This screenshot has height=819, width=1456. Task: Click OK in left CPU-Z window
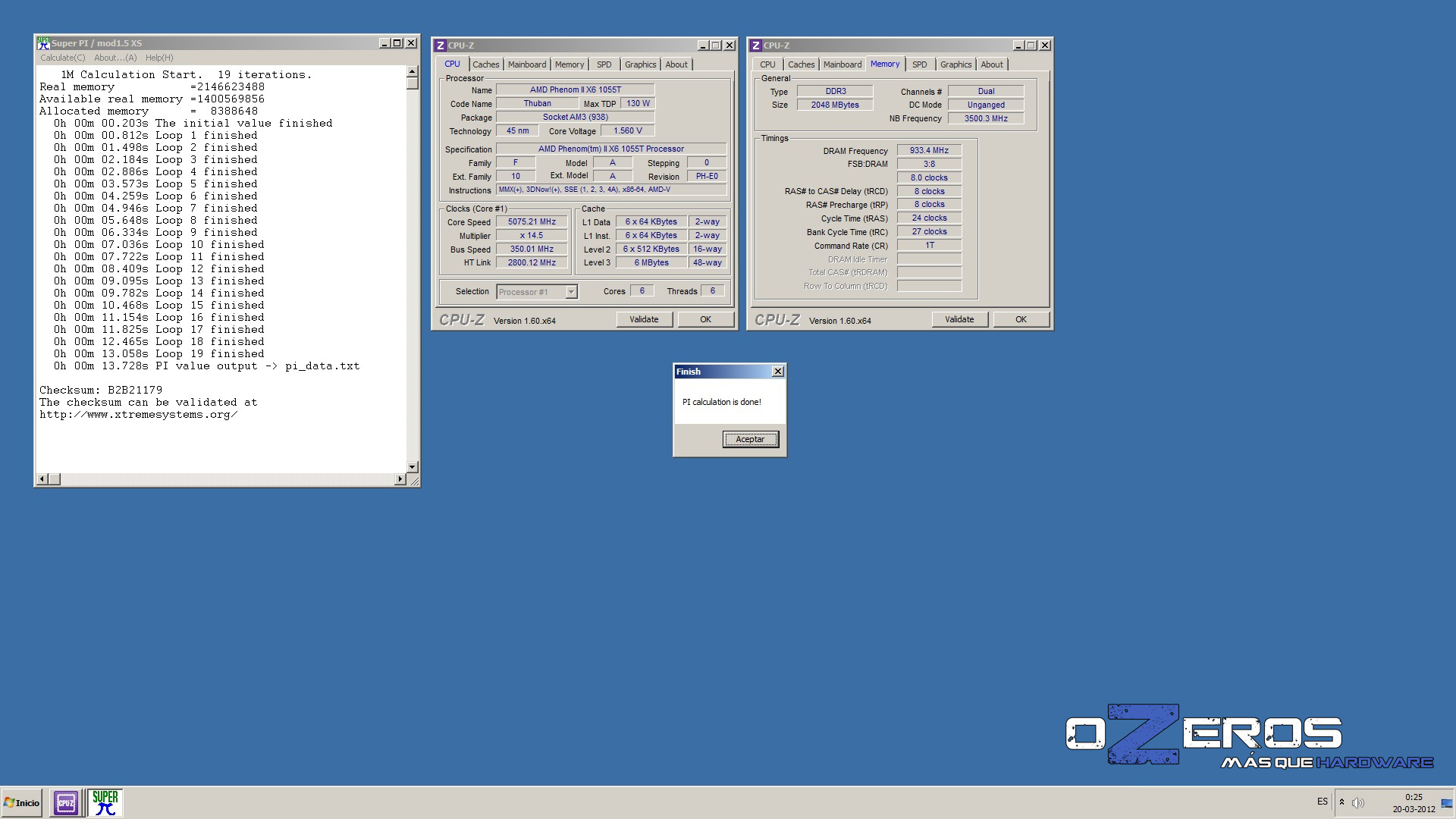(705, 319)
